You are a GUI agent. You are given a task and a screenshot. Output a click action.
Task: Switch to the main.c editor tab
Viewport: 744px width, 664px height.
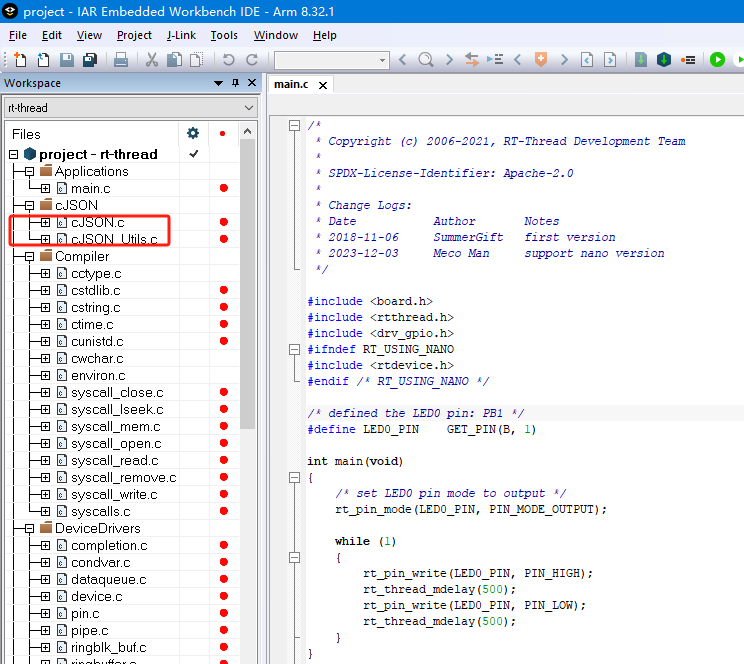tap(291, 84)
